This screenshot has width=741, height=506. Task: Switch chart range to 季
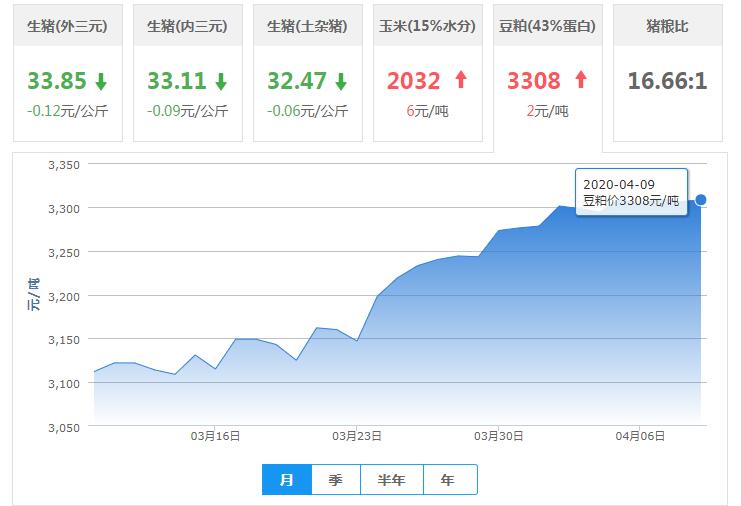tap(336, 480)
